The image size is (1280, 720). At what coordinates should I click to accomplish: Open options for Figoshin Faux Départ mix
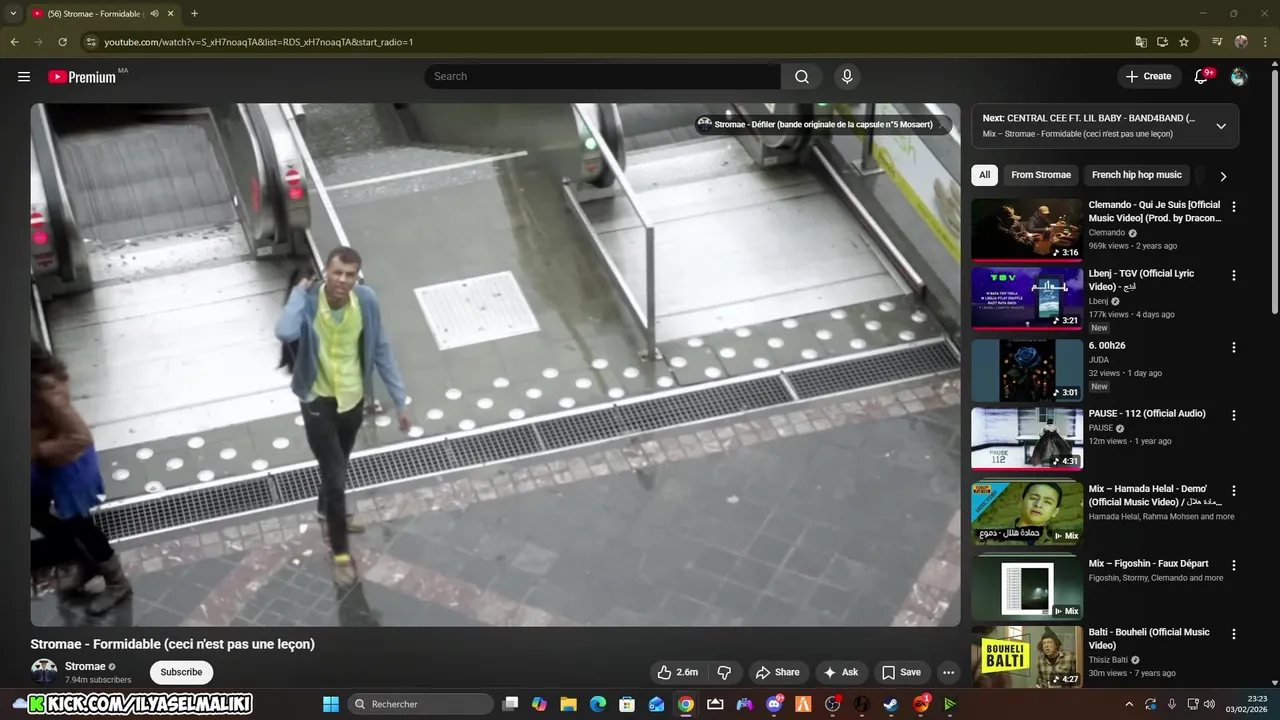coord(1233,565)
